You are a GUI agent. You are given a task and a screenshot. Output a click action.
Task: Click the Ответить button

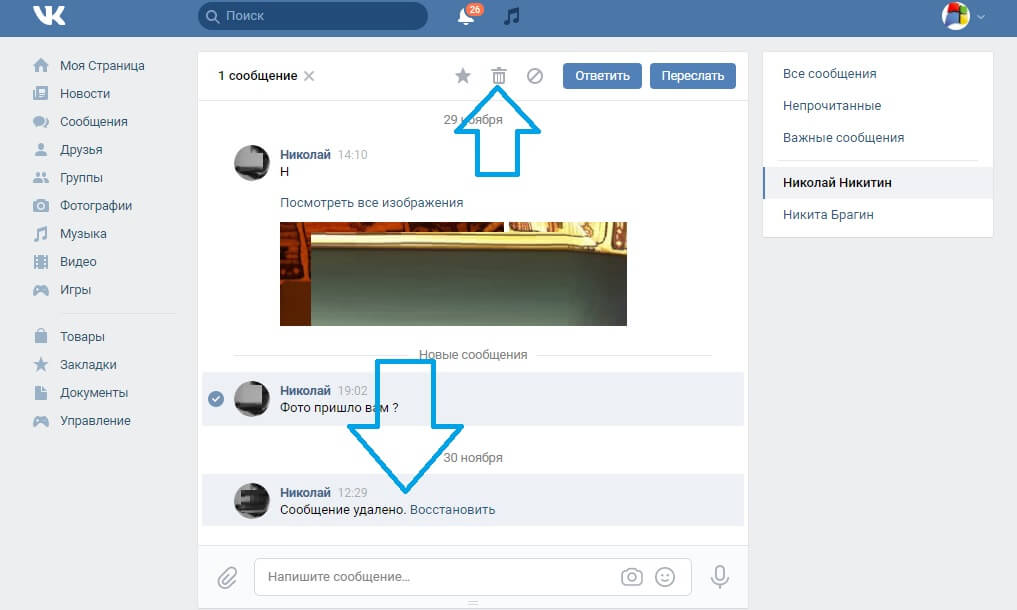tap(602, 76)
